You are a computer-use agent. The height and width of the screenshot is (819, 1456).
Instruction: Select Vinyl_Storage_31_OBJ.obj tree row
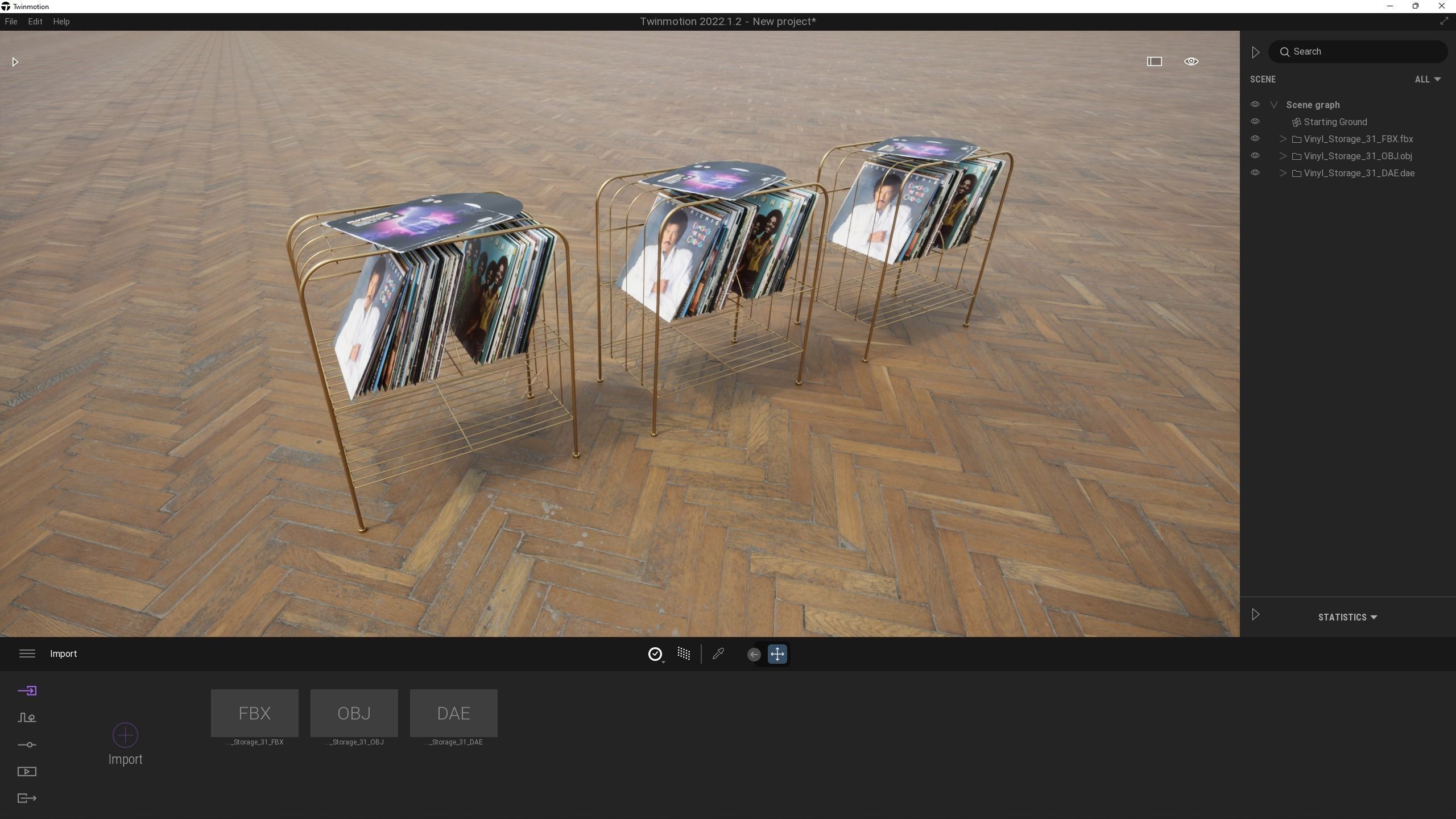pyautogui.click(x=1348, y=156)
